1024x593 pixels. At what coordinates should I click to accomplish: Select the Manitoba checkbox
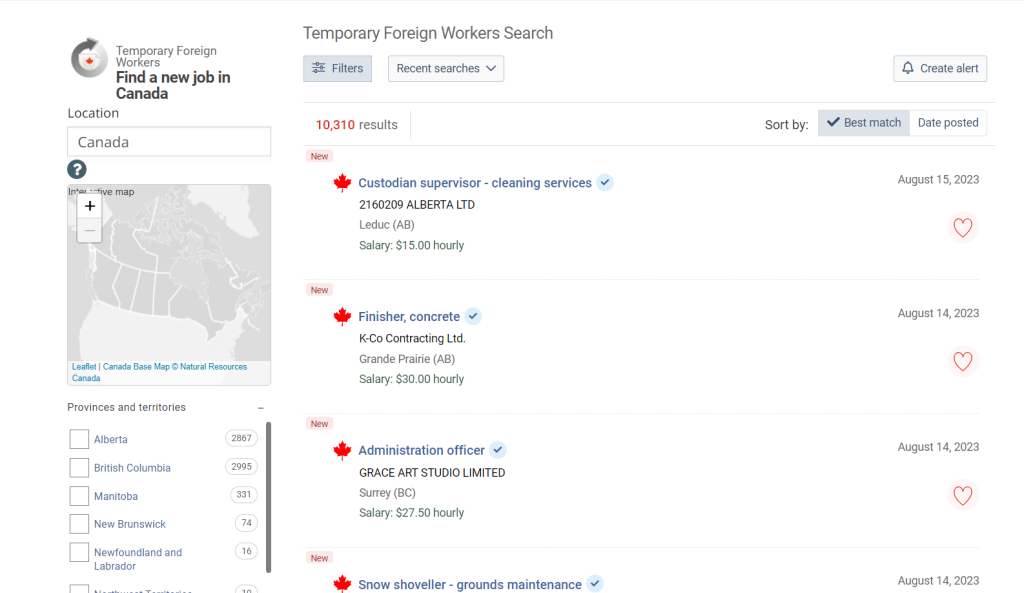coord(79,496)
